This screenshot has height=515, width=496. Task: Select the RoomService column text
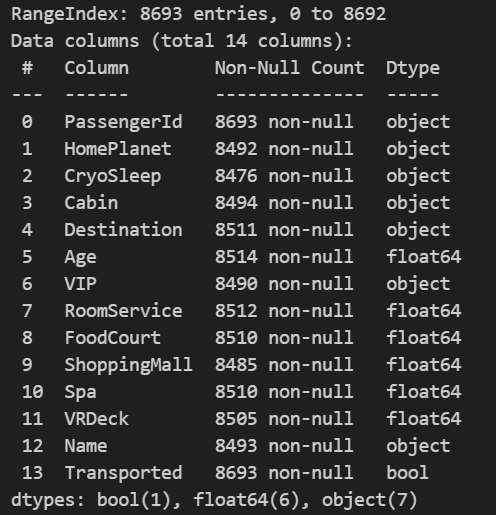coord(123,311)
